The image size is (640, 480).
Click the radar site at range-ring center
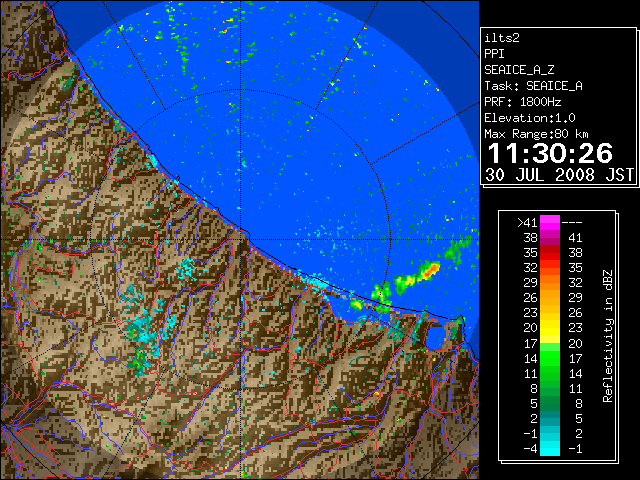pos(241,239)
